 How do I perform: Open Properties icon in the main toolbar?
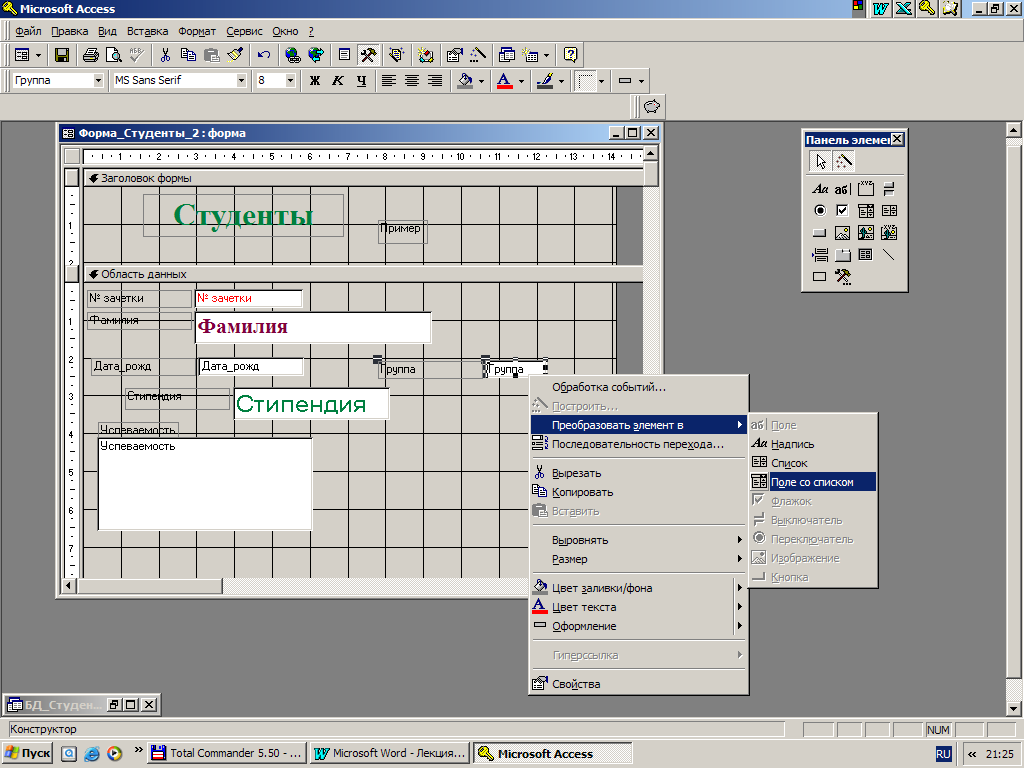coord(455,55)
